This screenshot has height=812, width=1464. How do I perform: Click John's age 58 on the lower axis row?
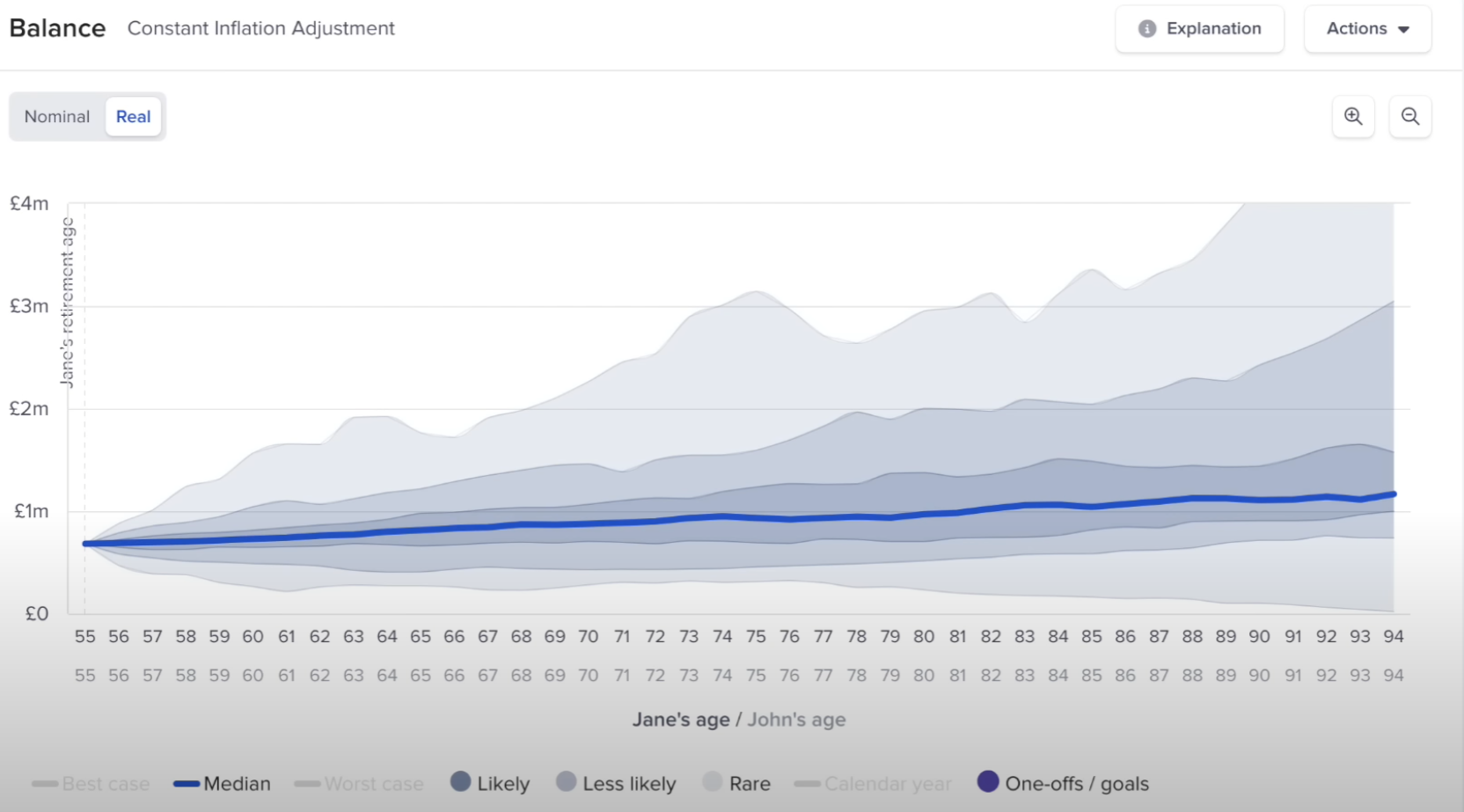coord(186,676)
